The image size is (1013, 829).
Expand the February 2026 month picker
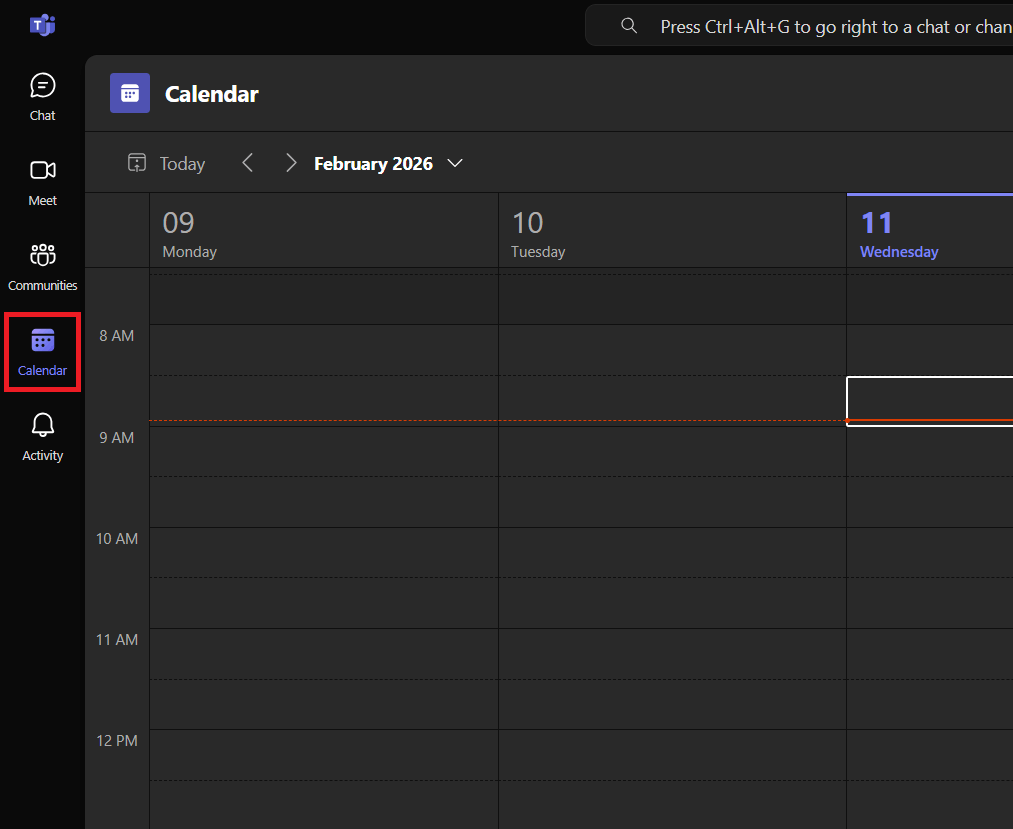(373, 163)
